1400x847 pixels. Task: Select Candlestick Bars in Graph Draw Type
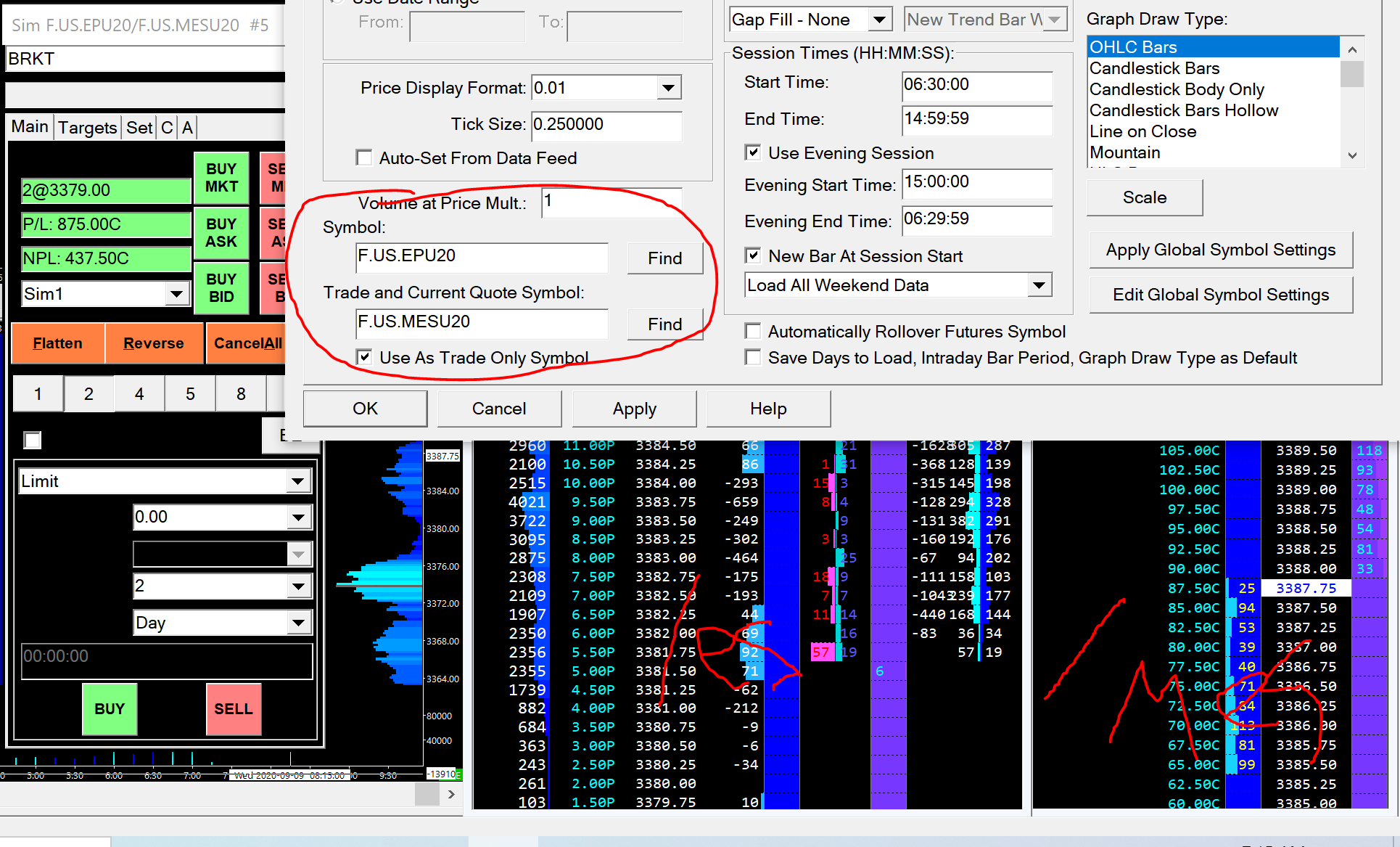pyautogui.click(x=1154, y=68)
